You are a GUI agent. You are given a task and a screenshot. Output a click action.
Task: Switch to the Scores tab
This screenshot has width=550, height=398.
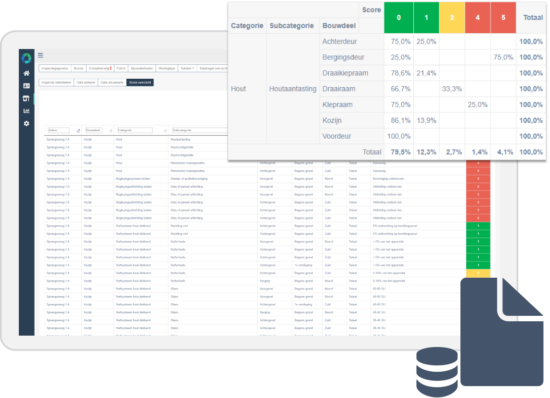78,68
